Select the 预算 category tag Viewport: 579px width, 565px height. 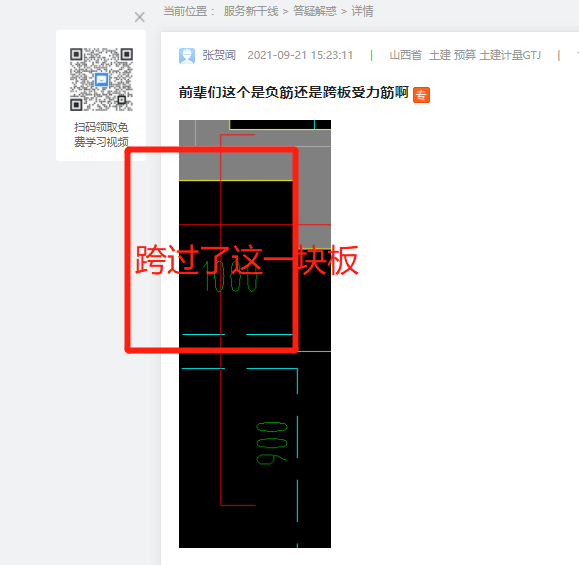click(465, 55)
